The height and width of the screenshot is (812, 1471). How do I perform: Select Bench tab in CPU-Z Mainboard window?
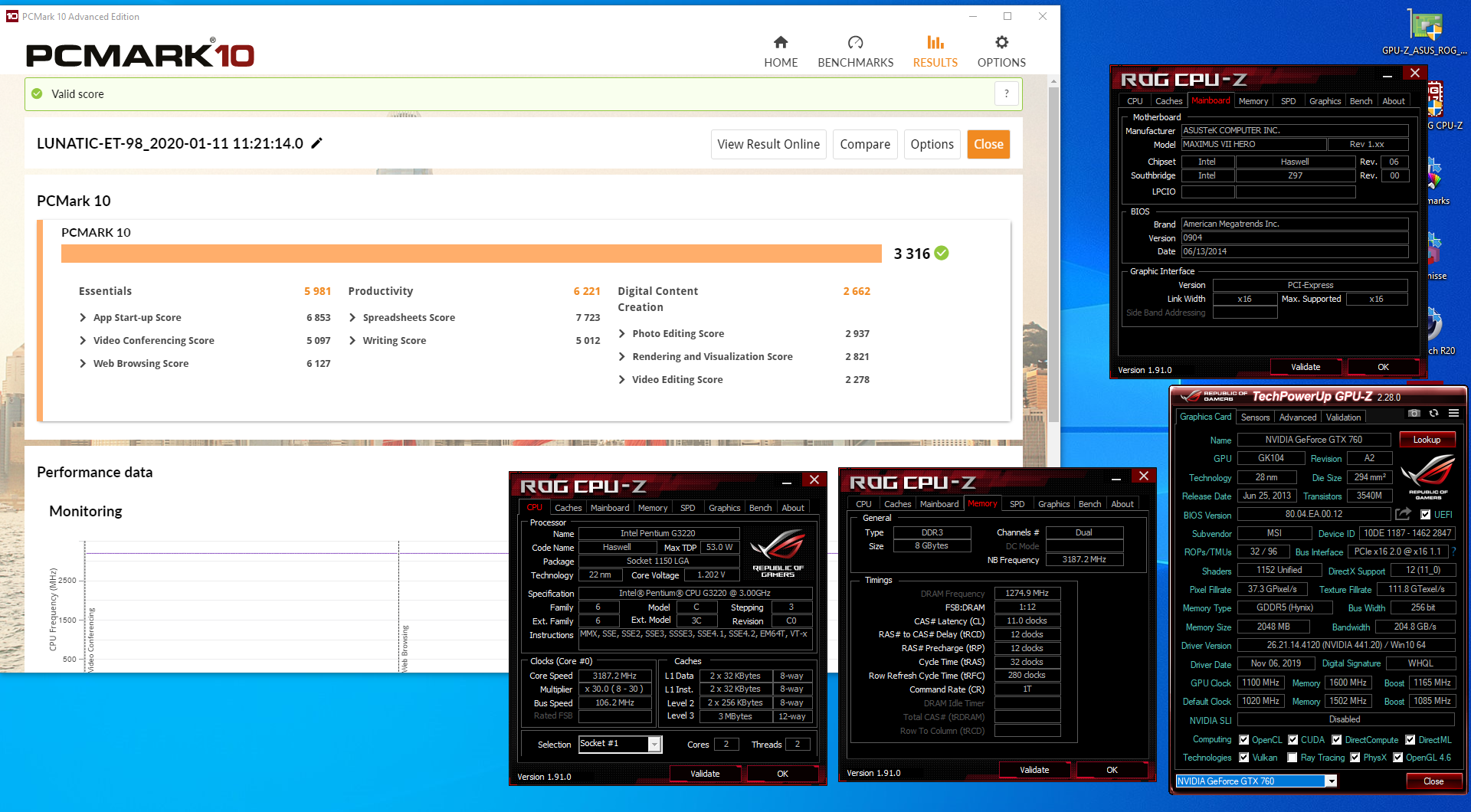click(1361, 101)
